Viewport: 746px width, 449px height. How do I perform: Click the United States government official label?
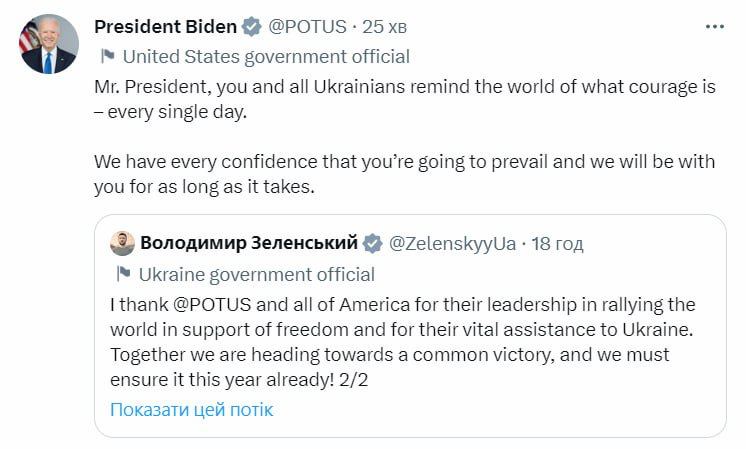pyautogui.click(x=266, y=57)
